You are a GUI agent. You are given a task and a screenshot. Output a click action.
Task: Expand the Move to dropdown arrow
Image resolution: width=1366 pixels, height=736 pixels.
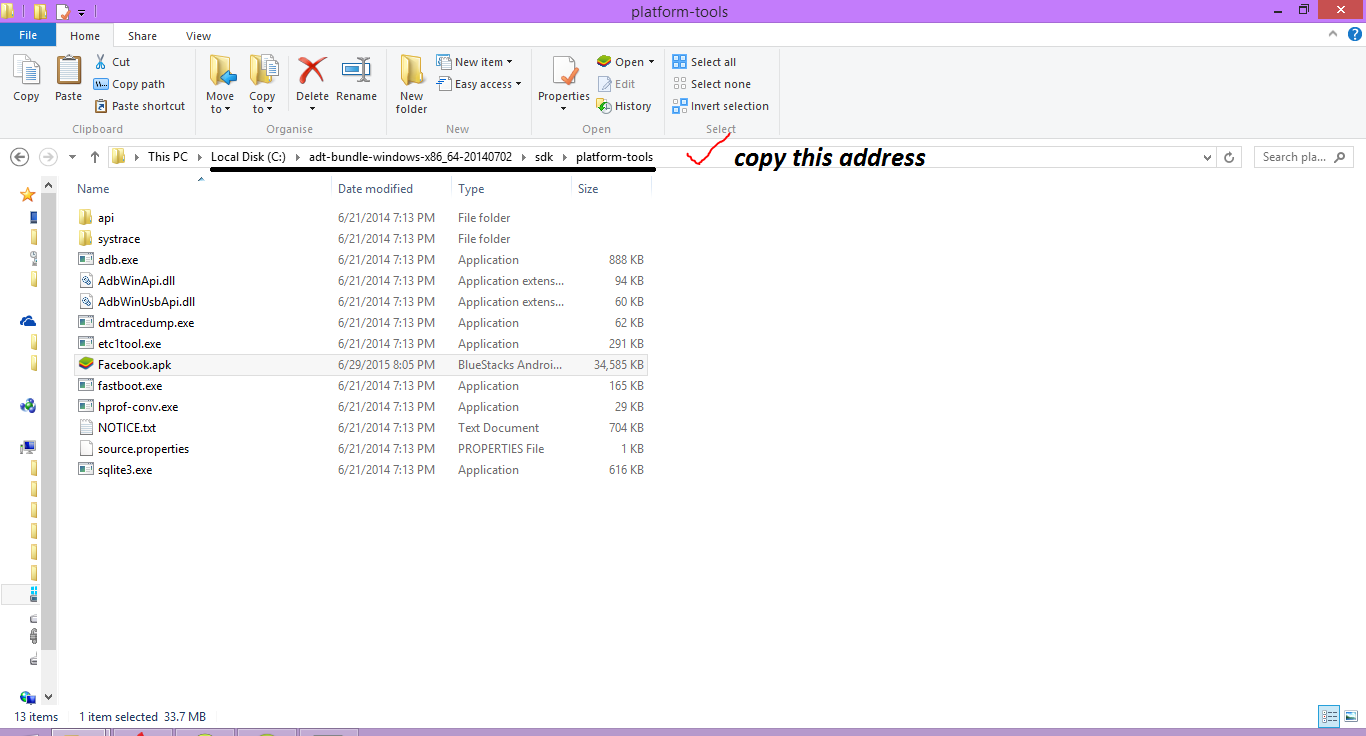click(220, 109)
